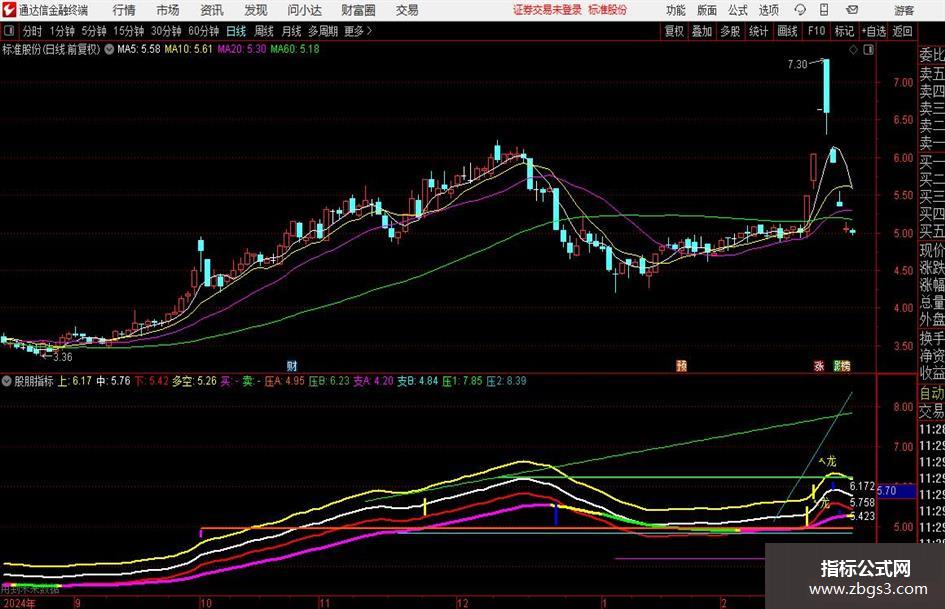The height and width of the screenshot is (609, 945).
Task: Click the 通达信 red logo icon
Action: (8, 10)
